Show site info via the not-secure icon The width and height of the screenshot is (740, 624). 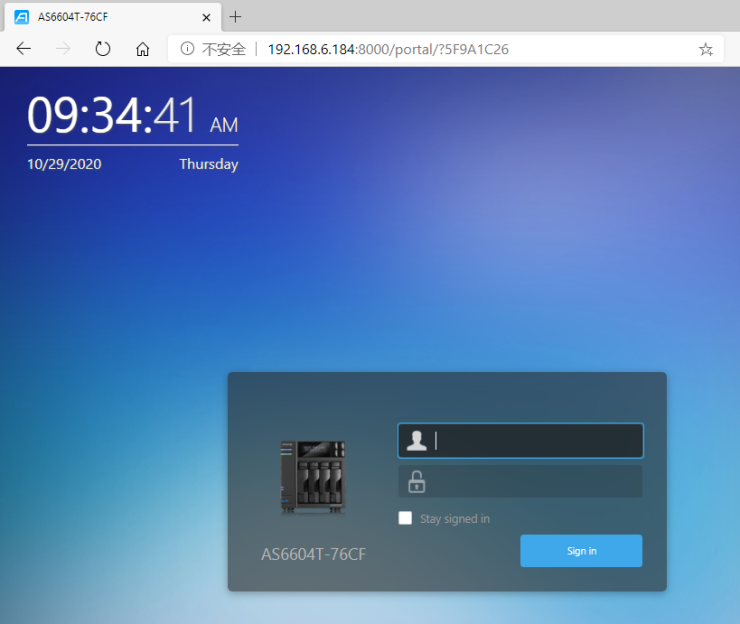pyautogui.click(x=187, y=49)
